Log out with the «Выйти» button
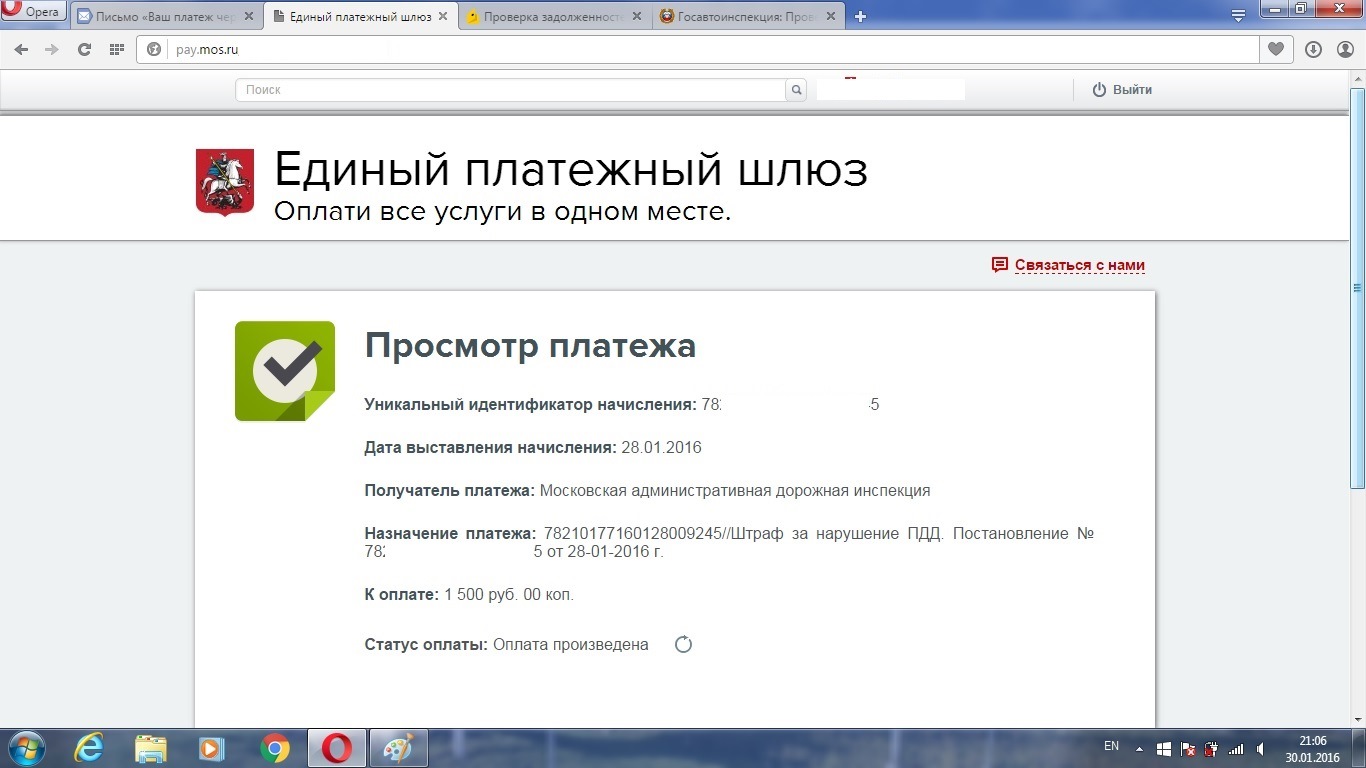Viewport: 1366px width, 768px height. click(1122, 90)
